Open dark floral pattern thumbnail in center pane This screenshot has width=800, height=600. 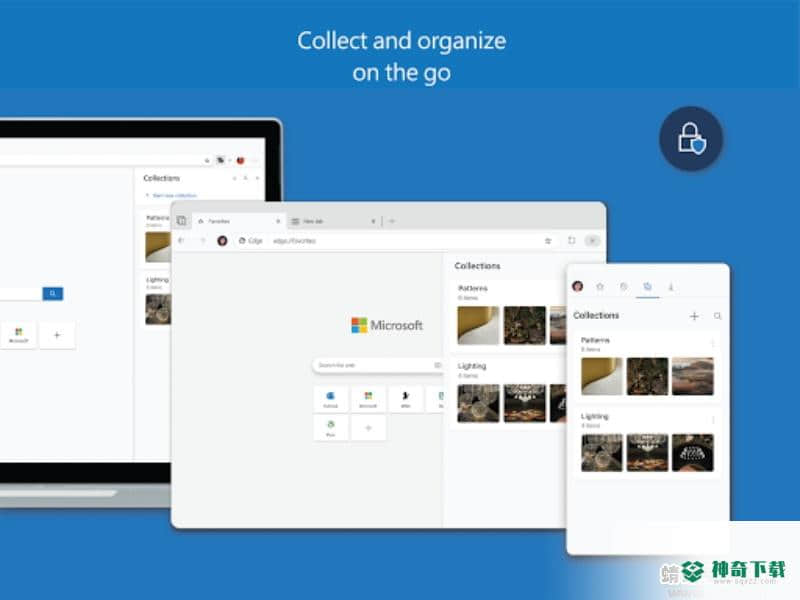coord(524,326)
